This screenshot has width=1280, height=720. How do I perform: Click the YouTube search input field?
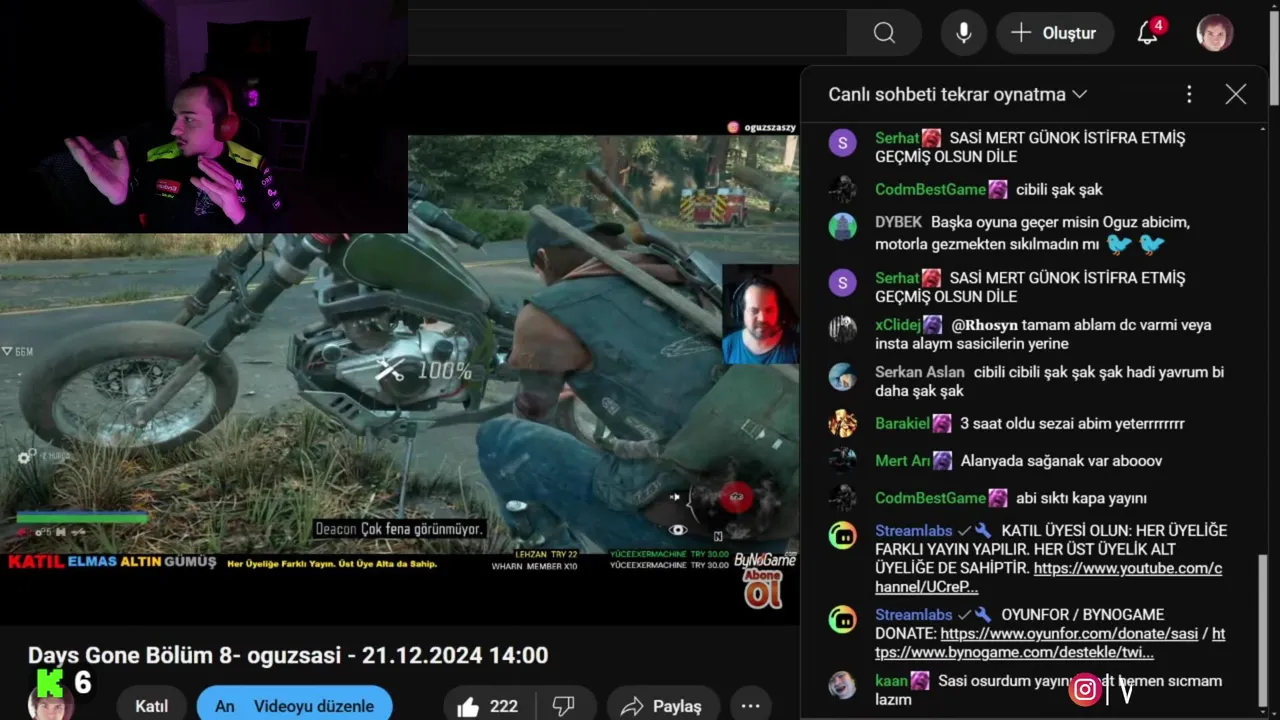pos(628,33)
